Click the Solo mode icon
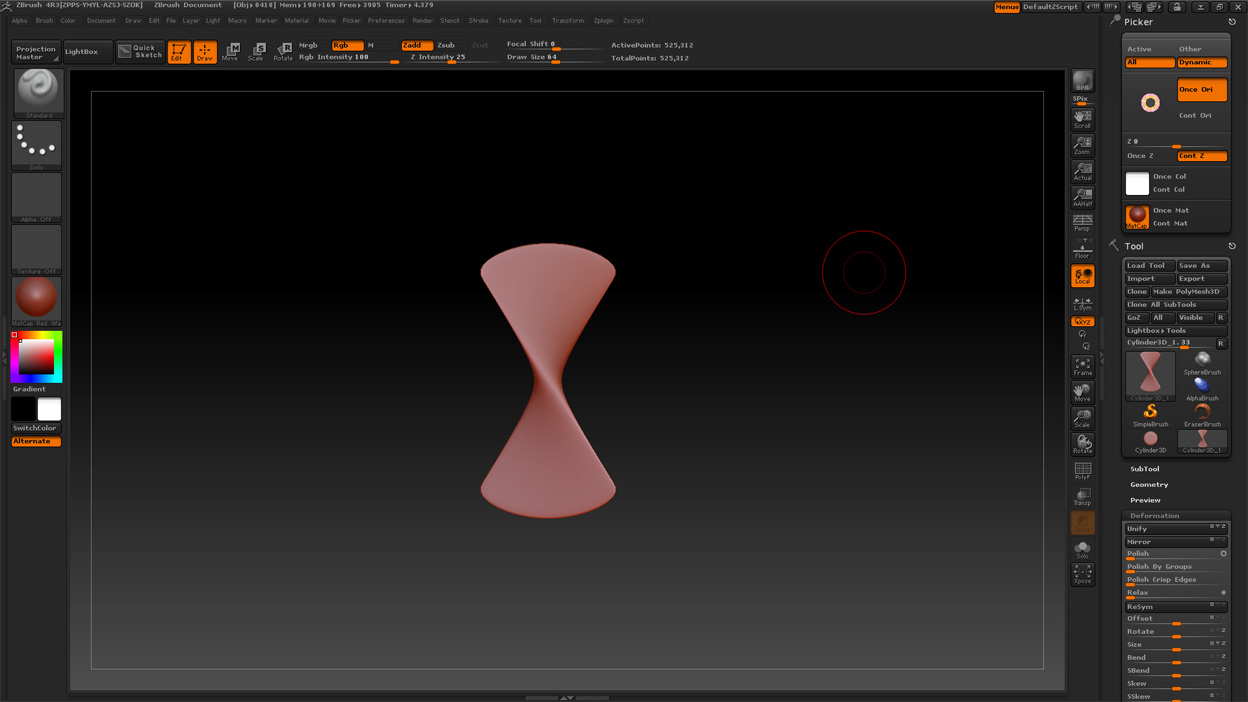The height and width of the screenshot is (702, 1248). pyautogui.click(x=1082, y=549)
